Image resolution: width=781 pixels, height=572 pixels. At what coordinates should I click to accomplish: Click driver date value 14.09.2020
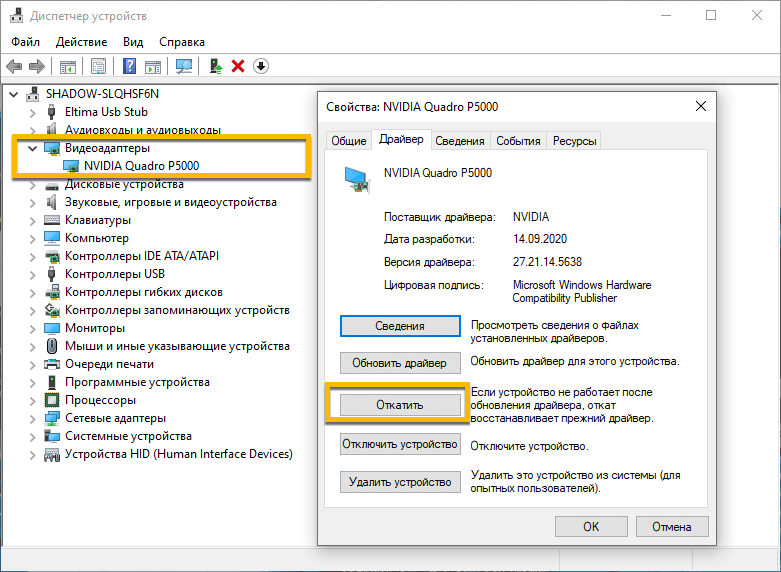click(x=540, y=239)
